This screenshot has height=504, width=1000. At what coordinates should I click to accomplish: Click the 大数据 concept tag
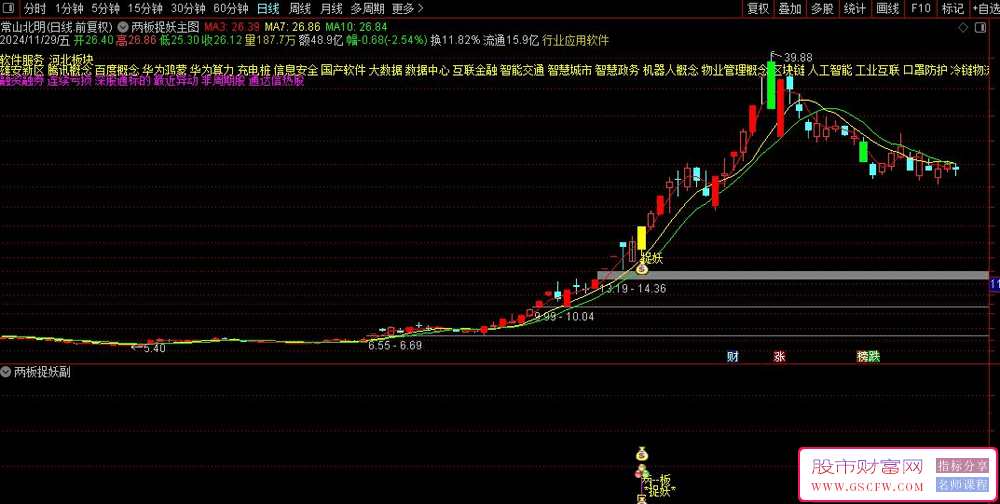[x=385, y=70]
